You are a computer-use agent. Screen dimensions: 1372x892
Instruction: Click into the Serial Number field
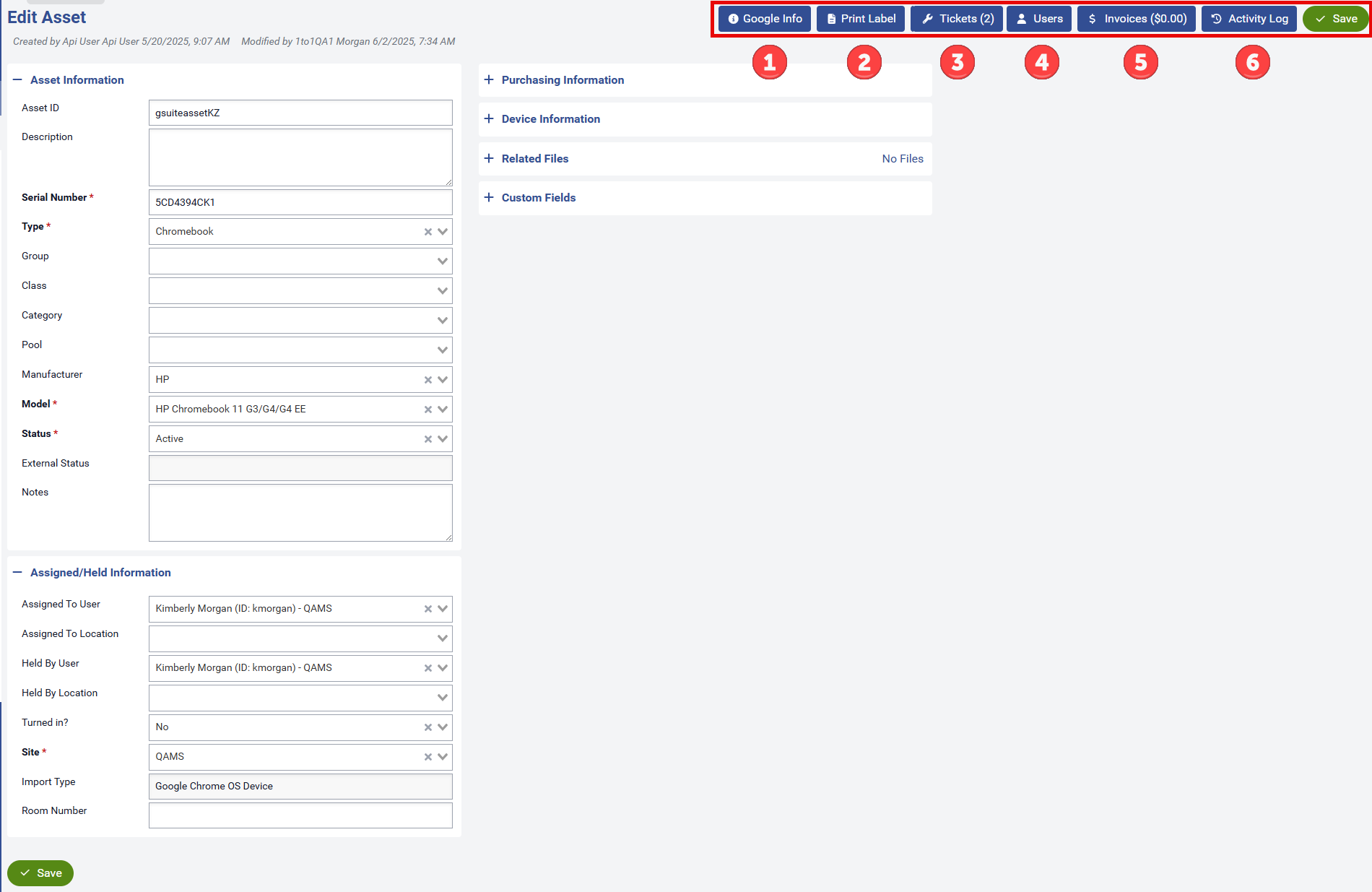click(300, 202)
